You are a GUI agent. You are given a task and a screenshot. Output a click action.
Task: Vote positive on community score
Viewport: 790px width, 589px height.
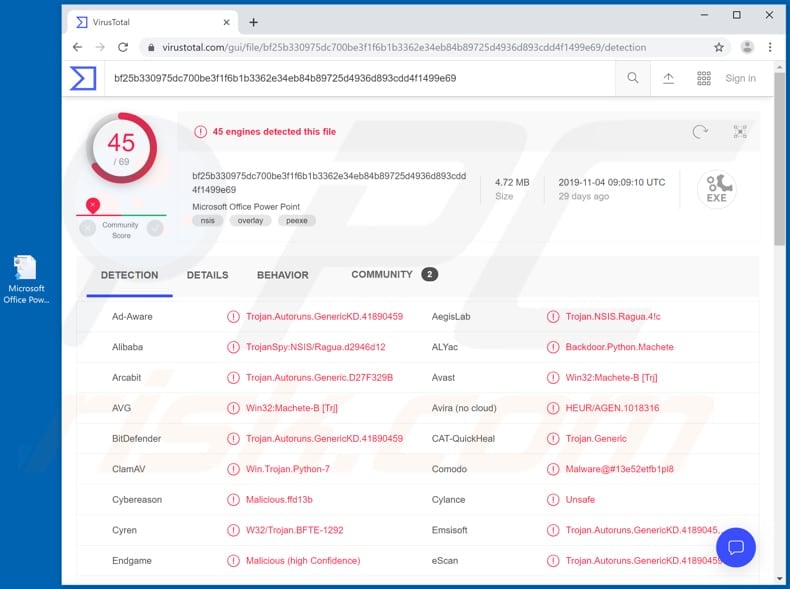(x=155, y=228)
